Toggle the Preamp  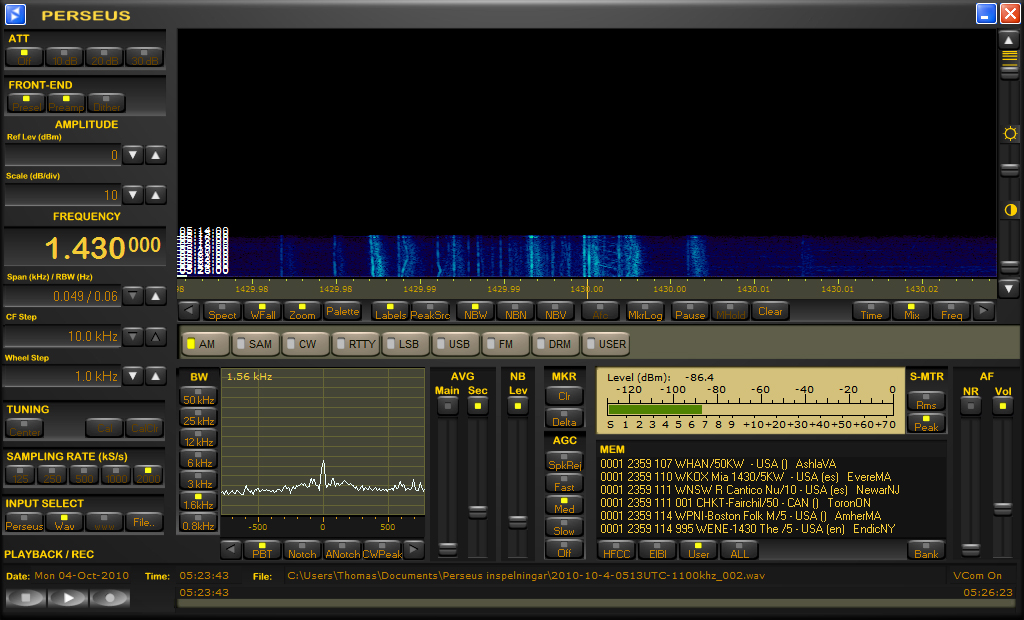66,103
